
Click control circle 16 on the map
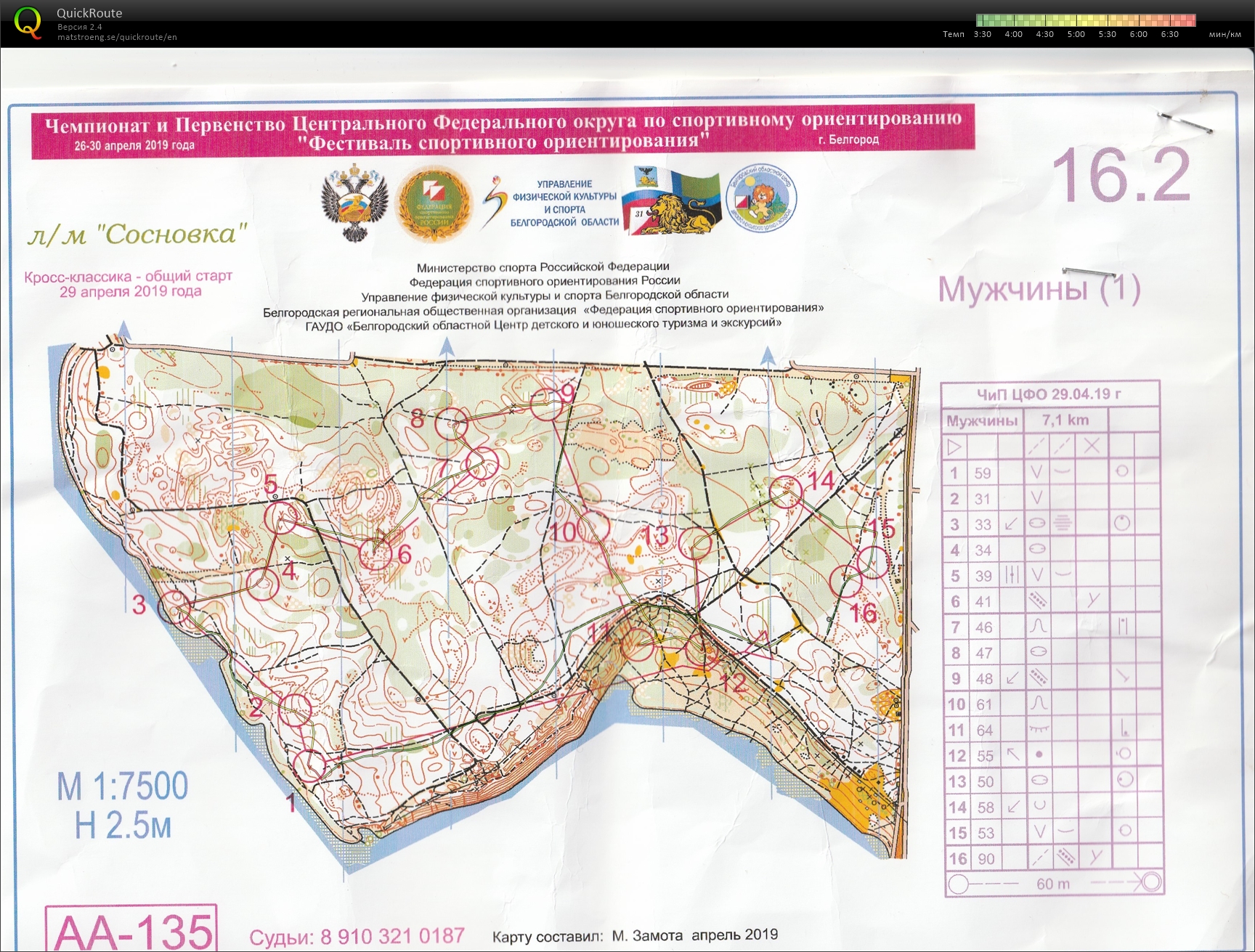click(846, 580)
